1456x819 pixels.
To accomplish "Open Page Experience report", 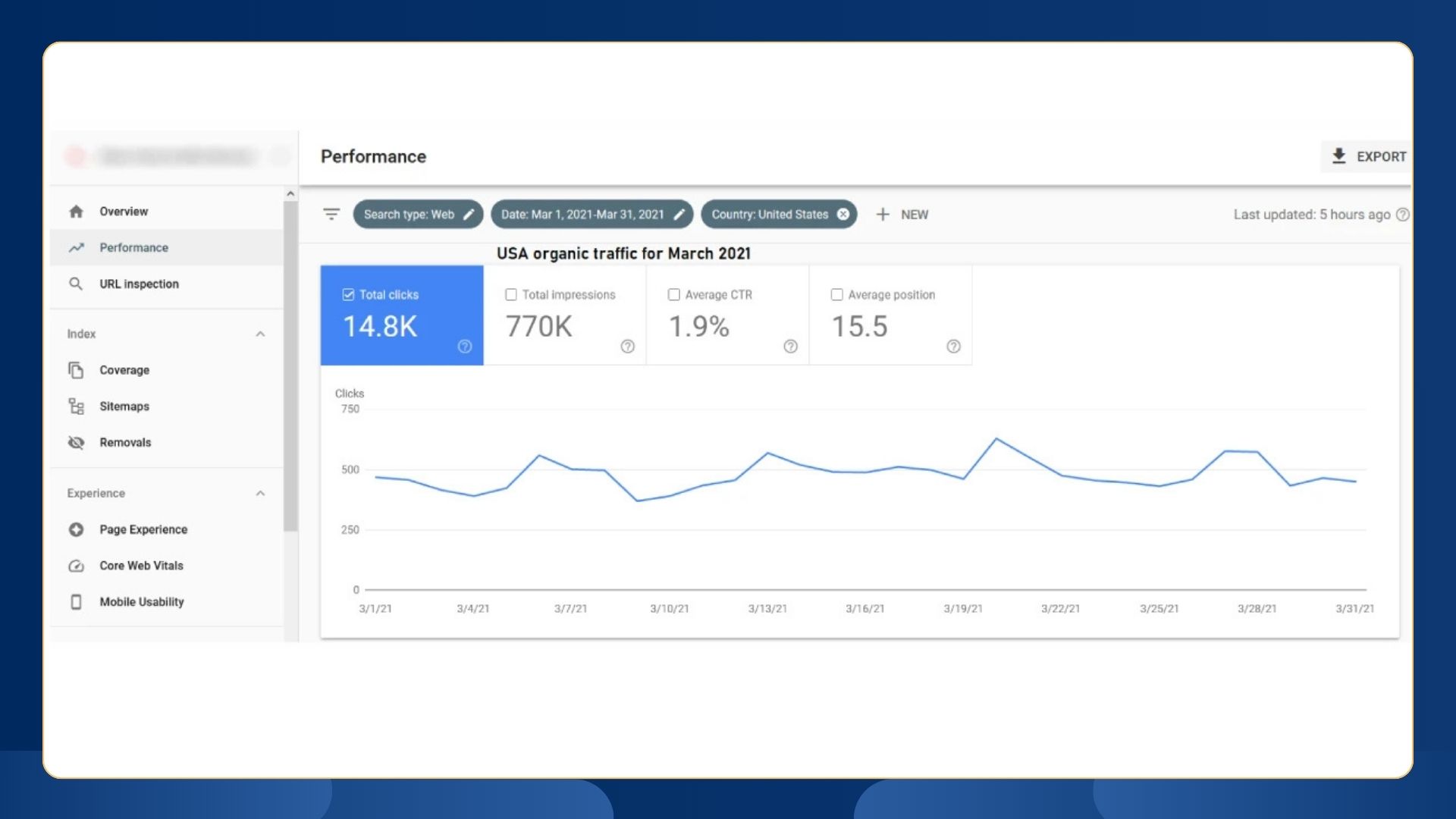I will (167, 529).
